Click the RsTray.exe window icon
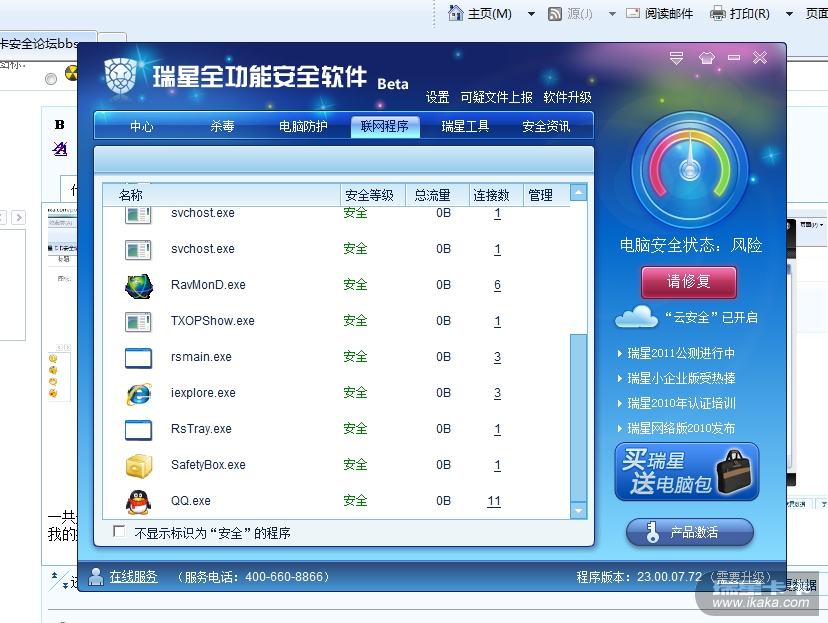 click(x=138, y=430)
